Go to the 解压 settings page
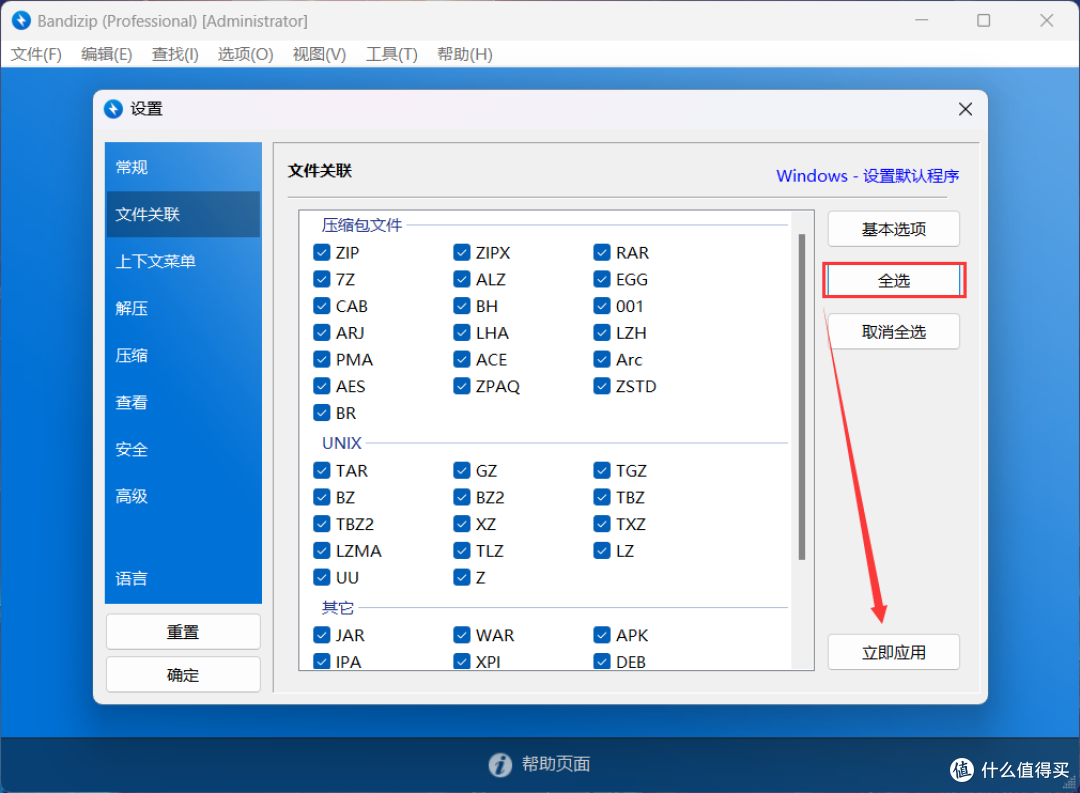 tap(183, 308)
